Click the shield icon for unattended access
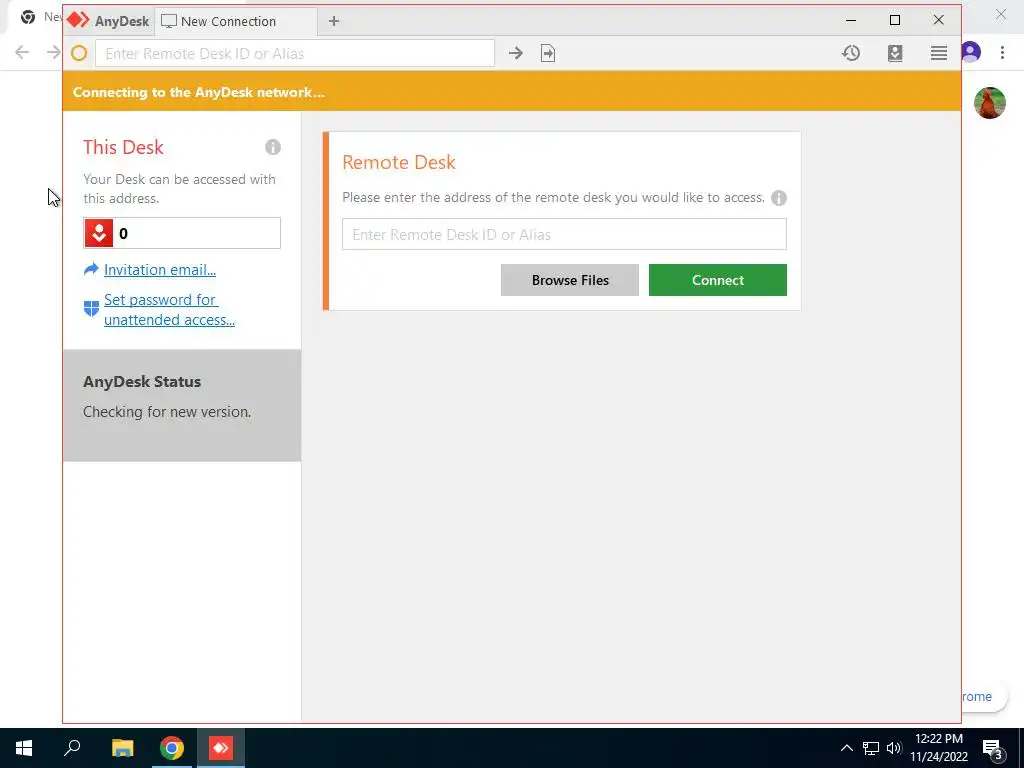The image size is (1024, 768). point(91,308)
